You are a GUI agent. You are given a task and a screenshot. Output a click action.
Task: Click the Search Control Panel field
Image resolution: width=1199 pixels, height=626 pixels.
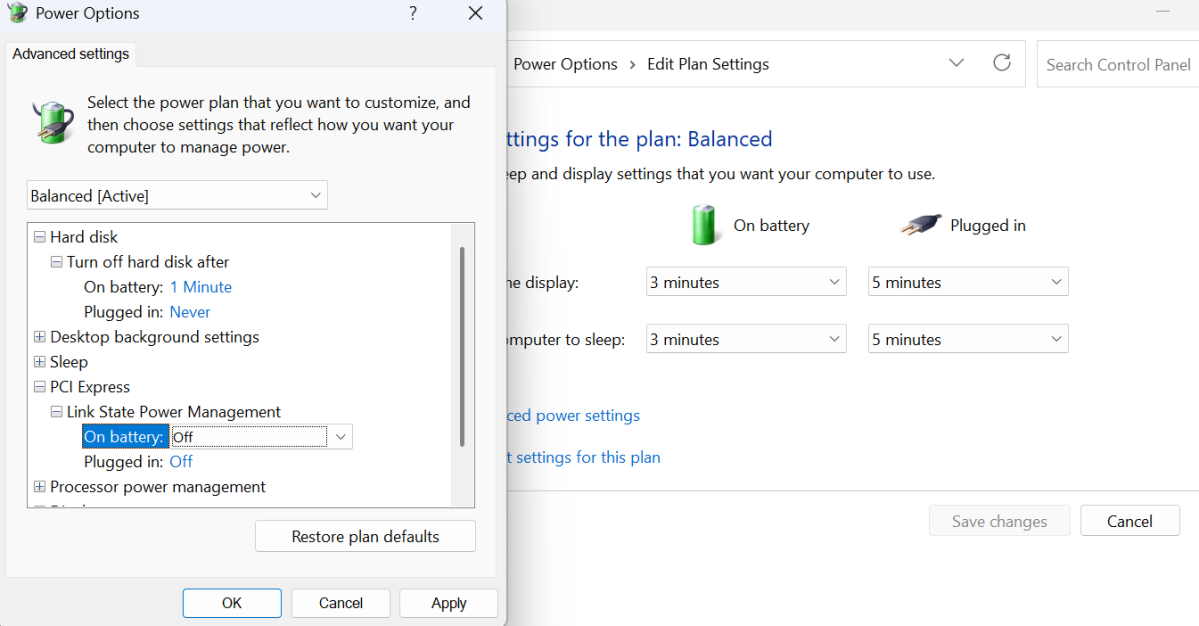pos(1117,64)
